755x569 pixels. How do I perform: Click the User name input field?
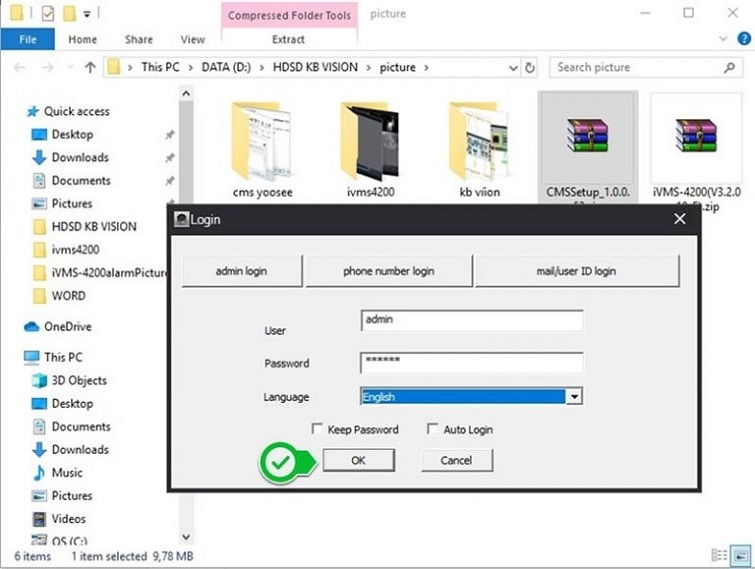click(471, 320)
